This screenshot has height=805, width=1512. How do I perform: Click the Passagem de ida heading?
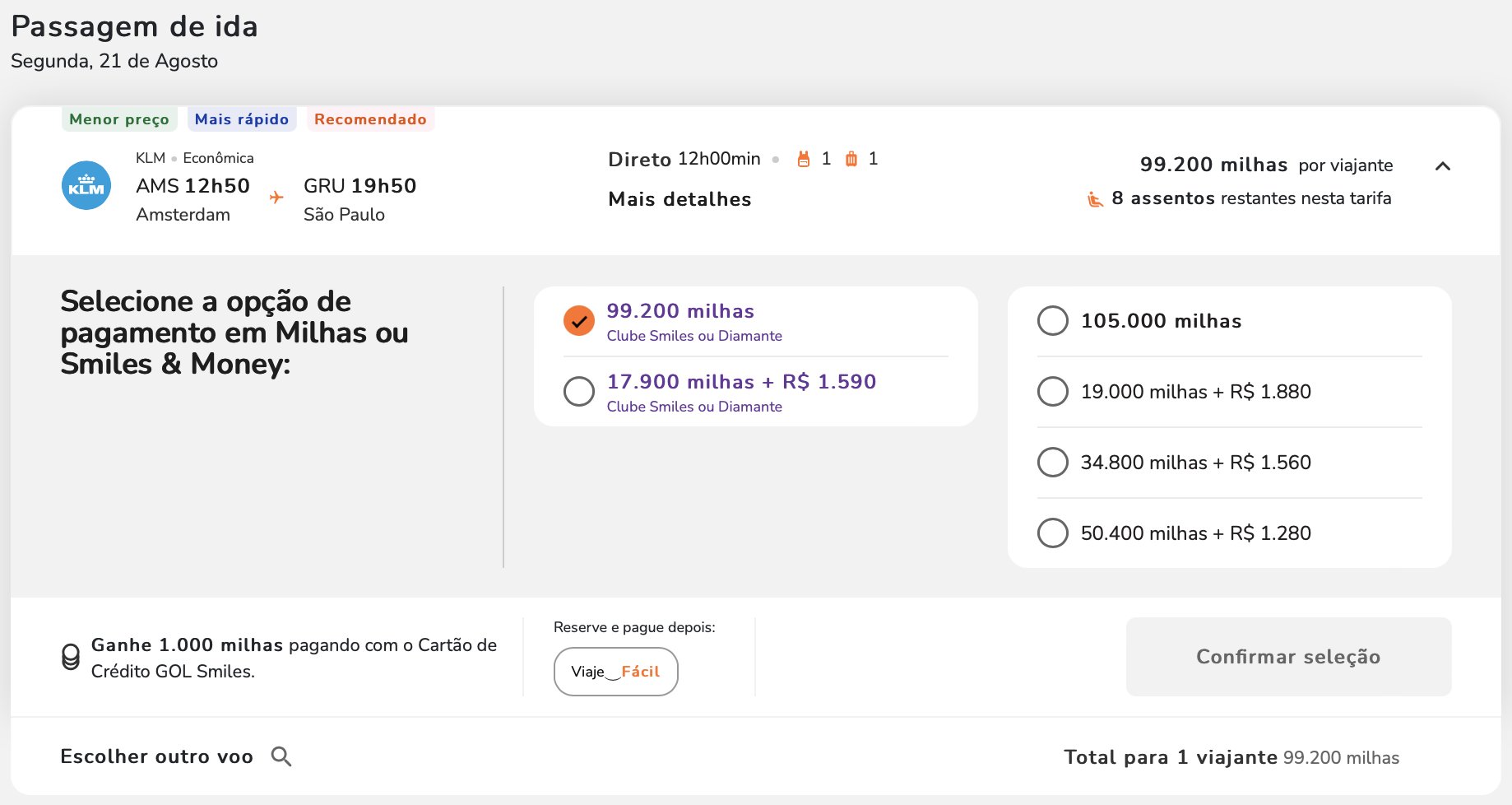(134, 26)
